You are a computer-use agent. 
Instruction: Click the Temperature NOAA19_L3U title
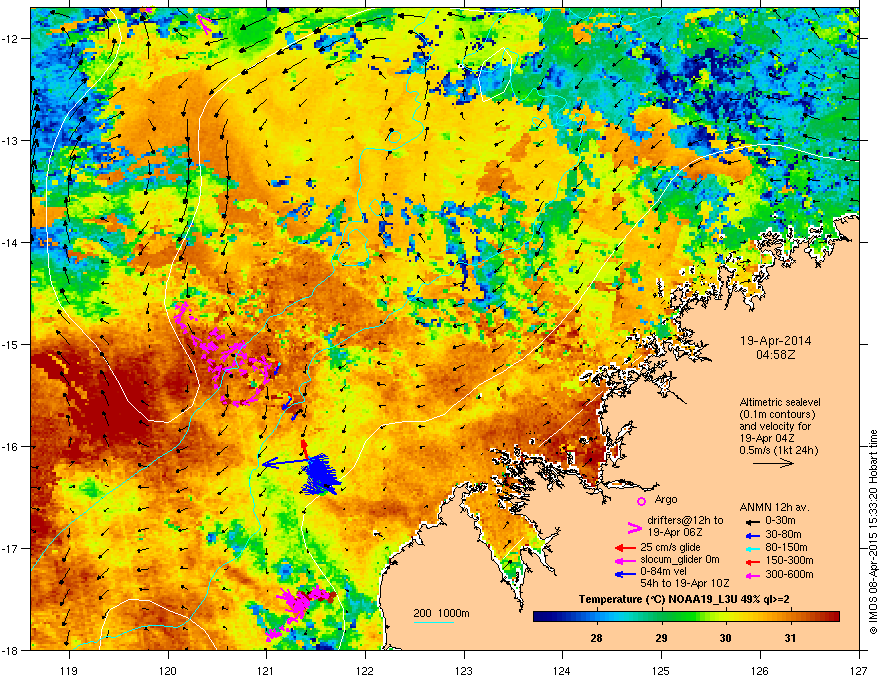point(684,600)
